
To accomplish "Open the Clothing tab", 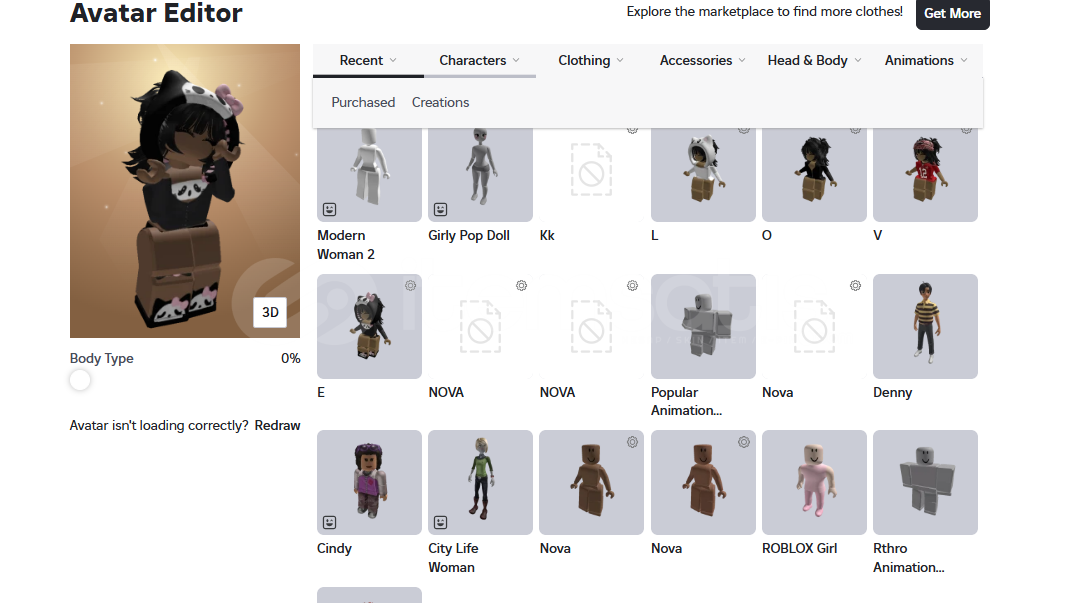I will tap(591, 60).
